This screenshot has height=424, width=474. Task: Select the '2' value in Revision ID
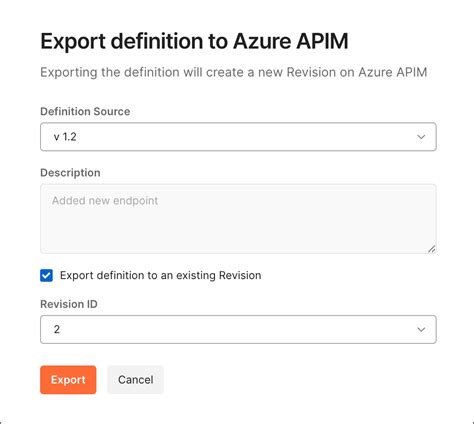click(57, 329)
